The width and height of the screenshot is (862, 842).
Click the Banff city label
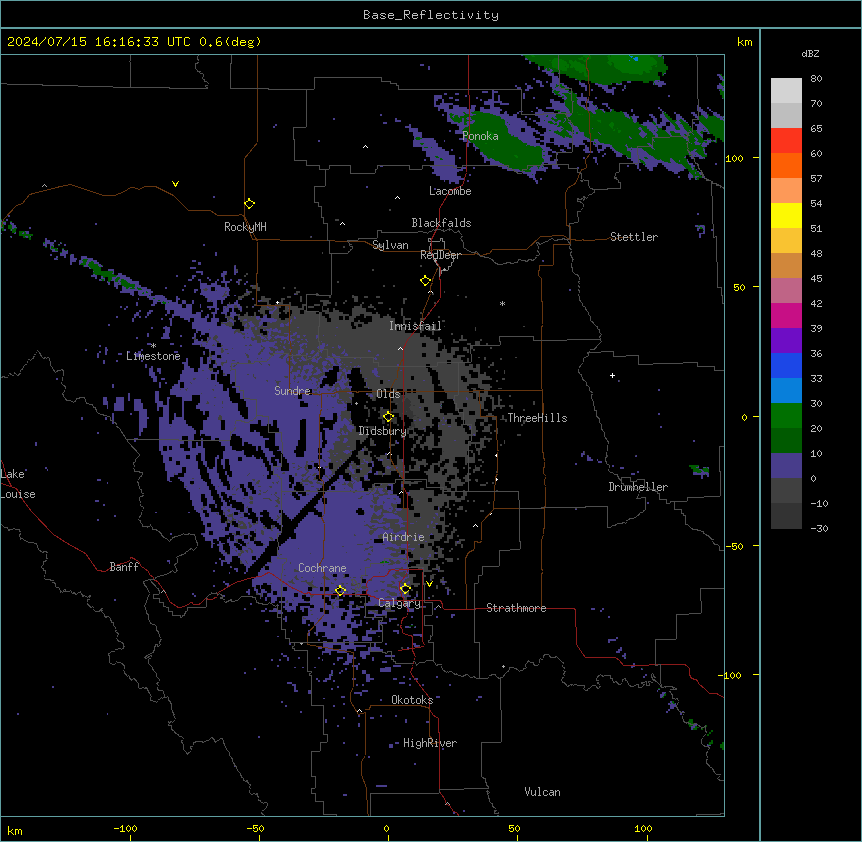[x=124, y=567]
